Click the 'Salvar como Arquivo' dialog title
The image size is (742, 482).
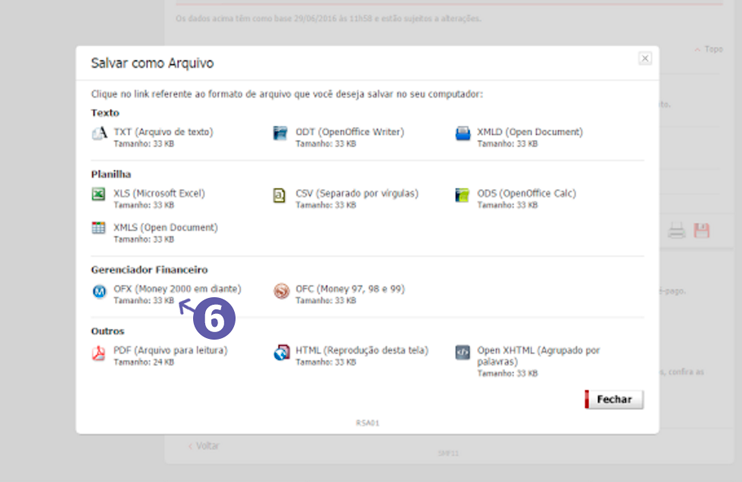point(152,63)
